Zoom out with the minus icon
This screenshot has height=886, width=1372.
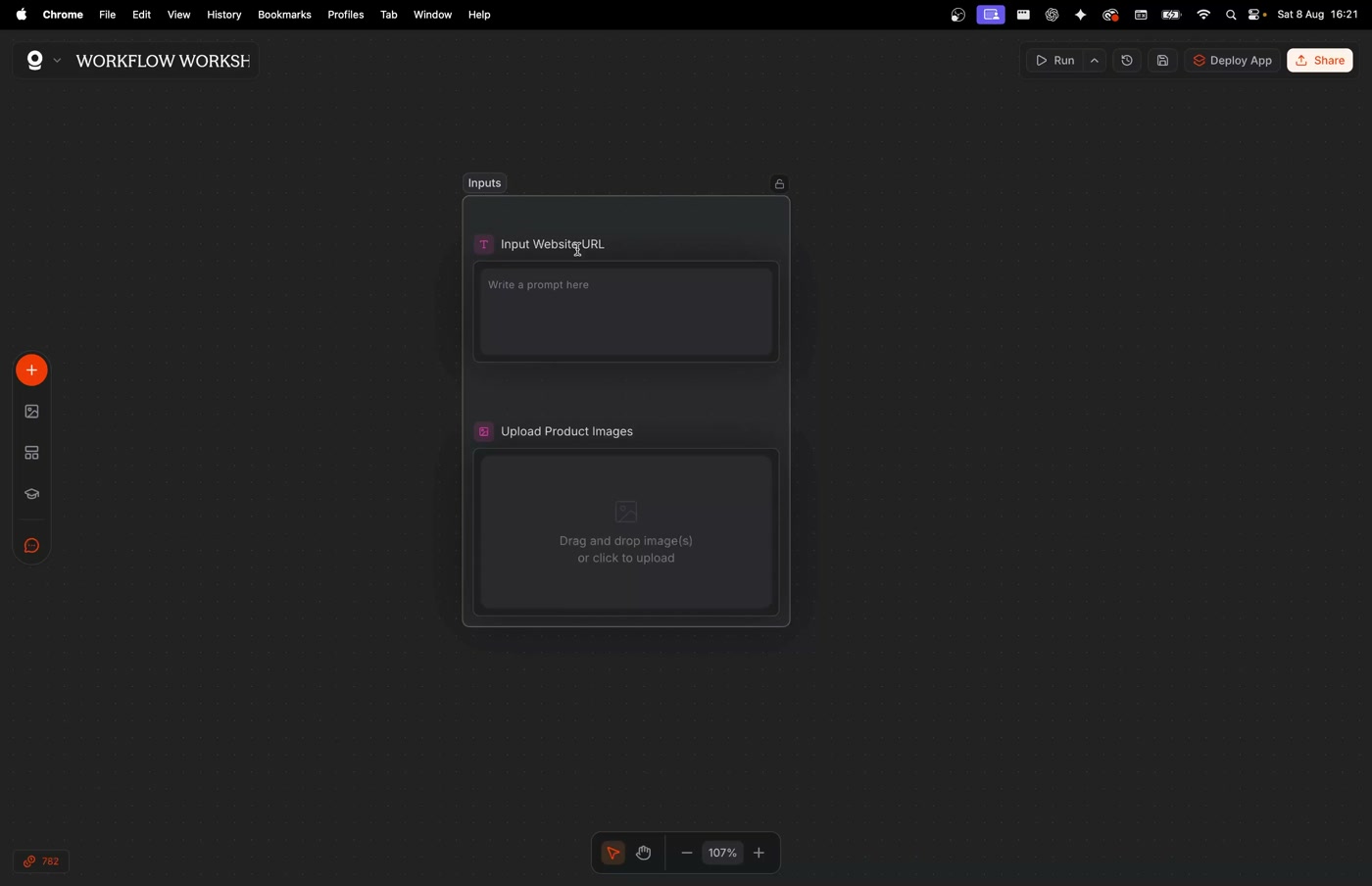coord(686,854)
